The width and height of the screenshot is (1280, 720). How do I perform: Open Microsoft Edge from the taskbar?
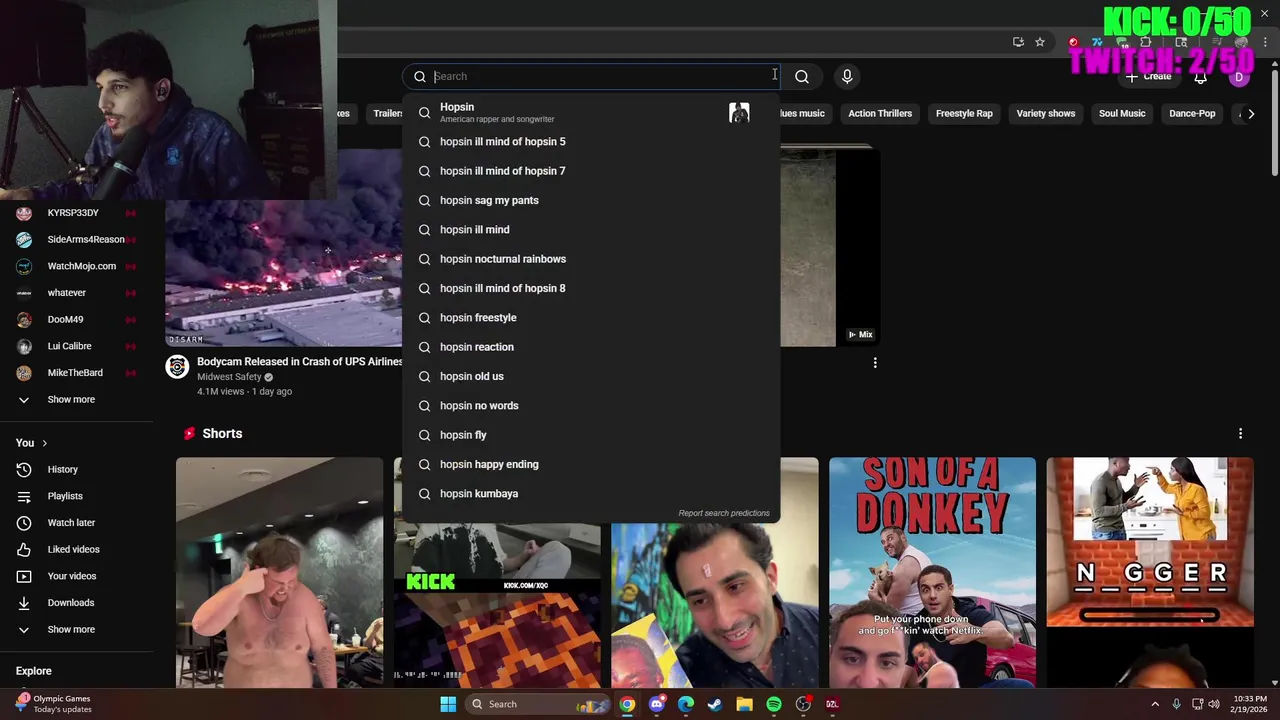click(685, 704)
